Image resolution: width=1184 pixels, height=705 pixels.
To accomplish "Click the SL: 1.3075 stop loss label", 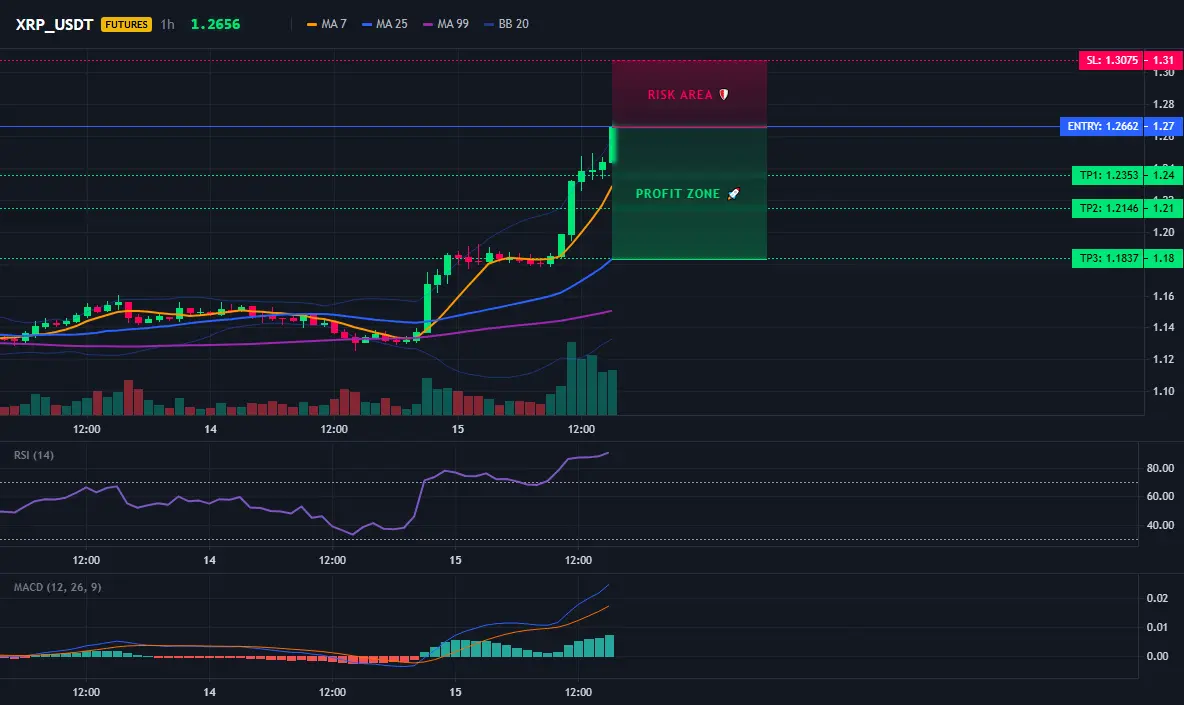I will (1111, 60).
